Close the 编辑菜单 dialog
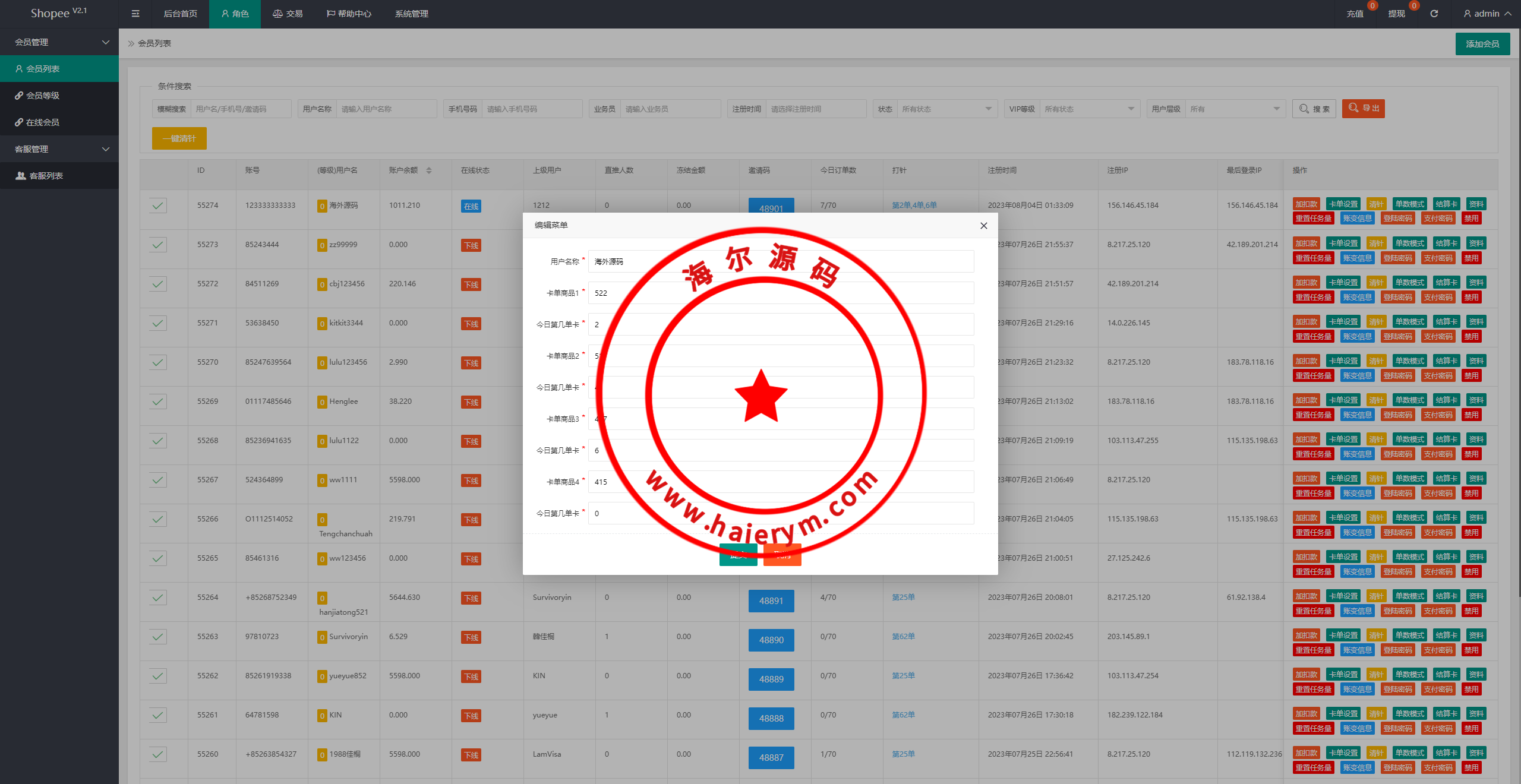 coord(984,226)
